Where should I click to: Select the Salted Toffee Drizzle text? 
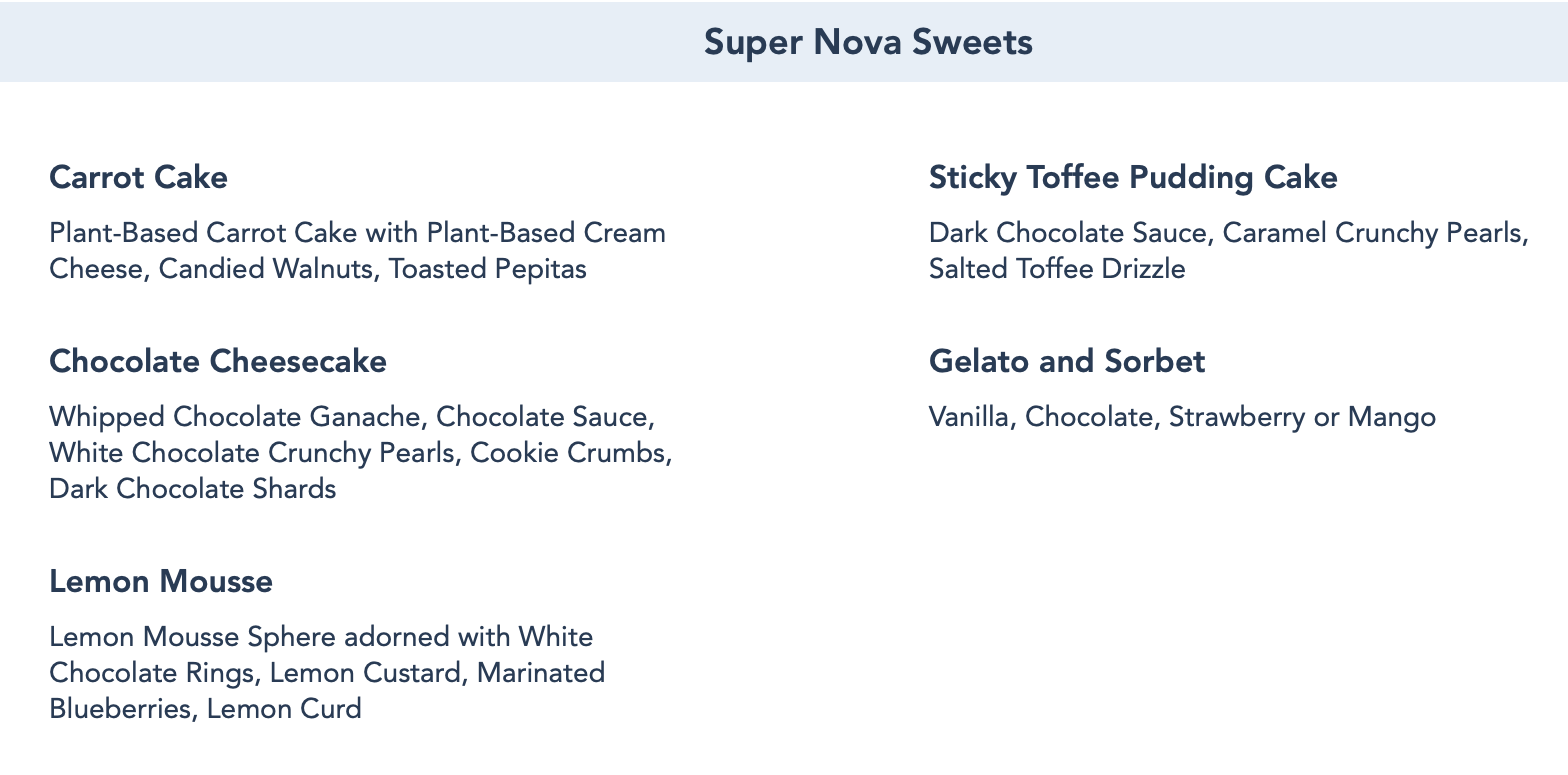[x=1057, y=269]
